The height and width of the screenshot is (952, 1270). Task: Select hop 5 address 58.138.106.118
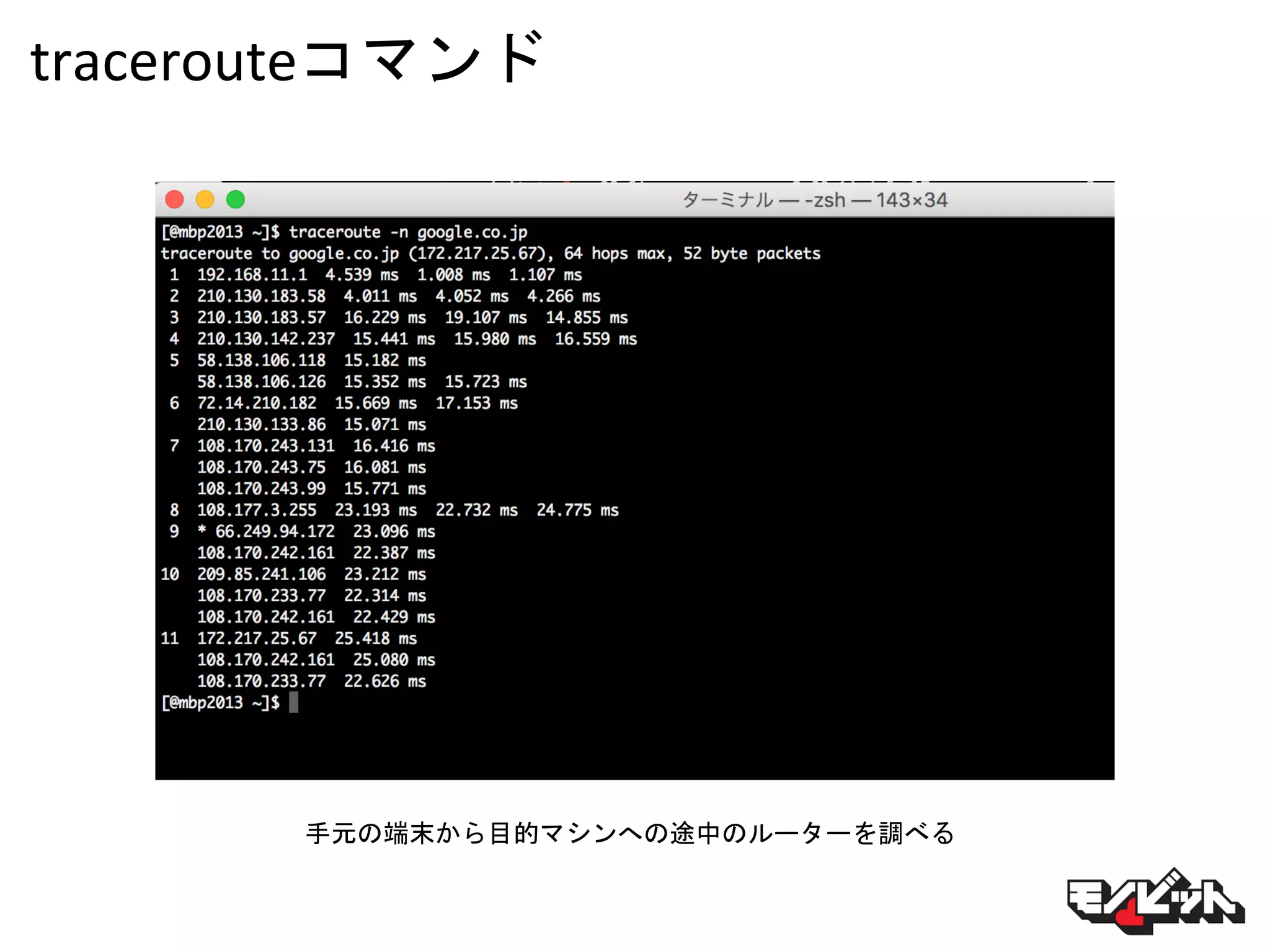[261, 360]
